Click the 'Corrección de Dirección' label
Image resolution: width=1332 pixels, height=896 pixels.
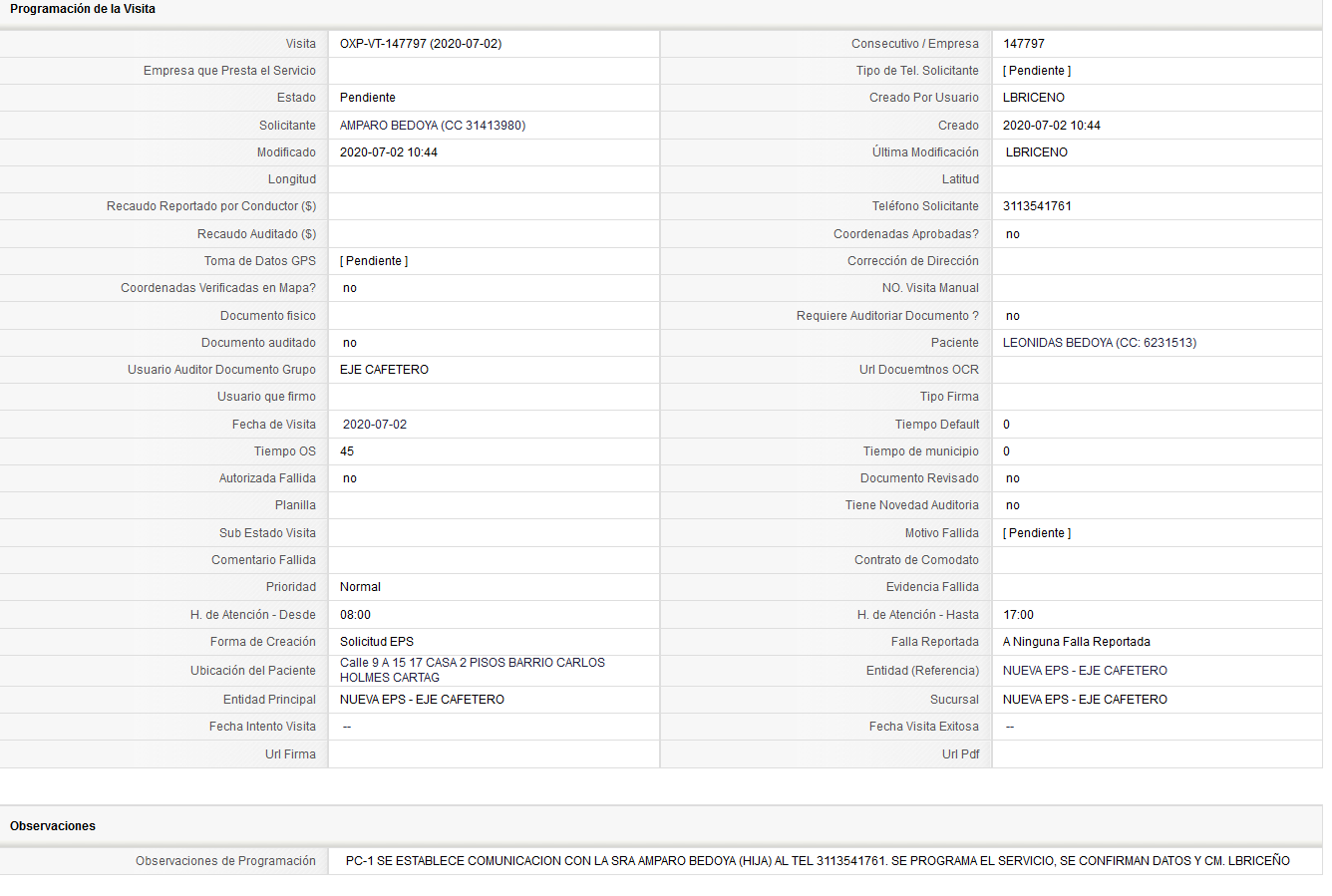pyautogui.click(x=913, y=261)
